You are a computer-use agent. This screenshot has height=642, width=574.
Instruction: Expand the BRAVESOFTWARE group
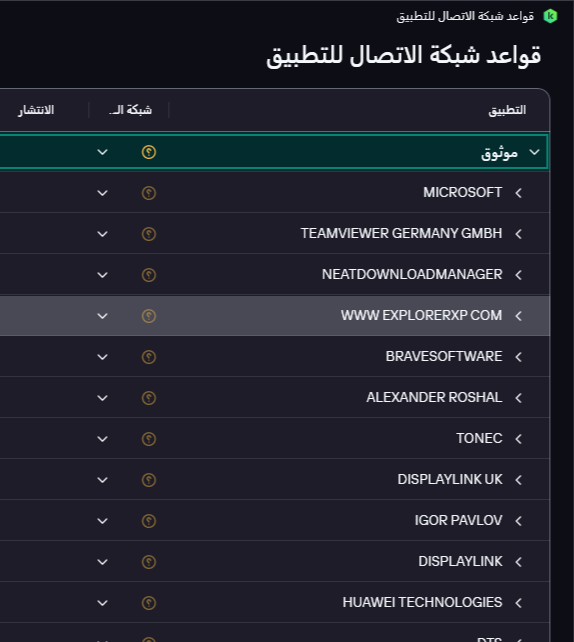click(519, 357)
